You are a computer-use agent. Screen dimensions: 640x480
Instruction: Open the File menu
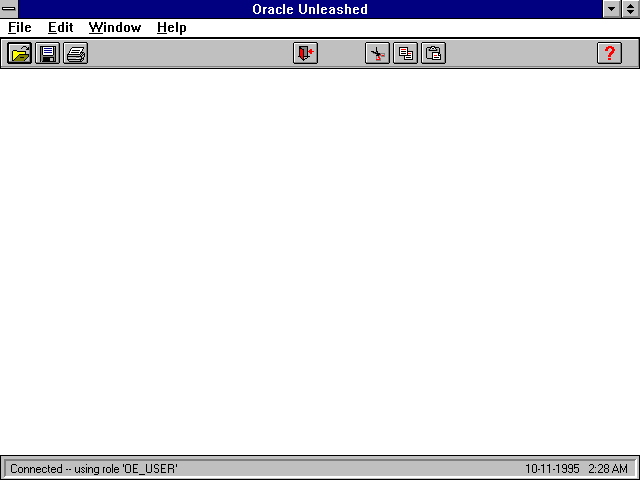(x=20, y=28)
